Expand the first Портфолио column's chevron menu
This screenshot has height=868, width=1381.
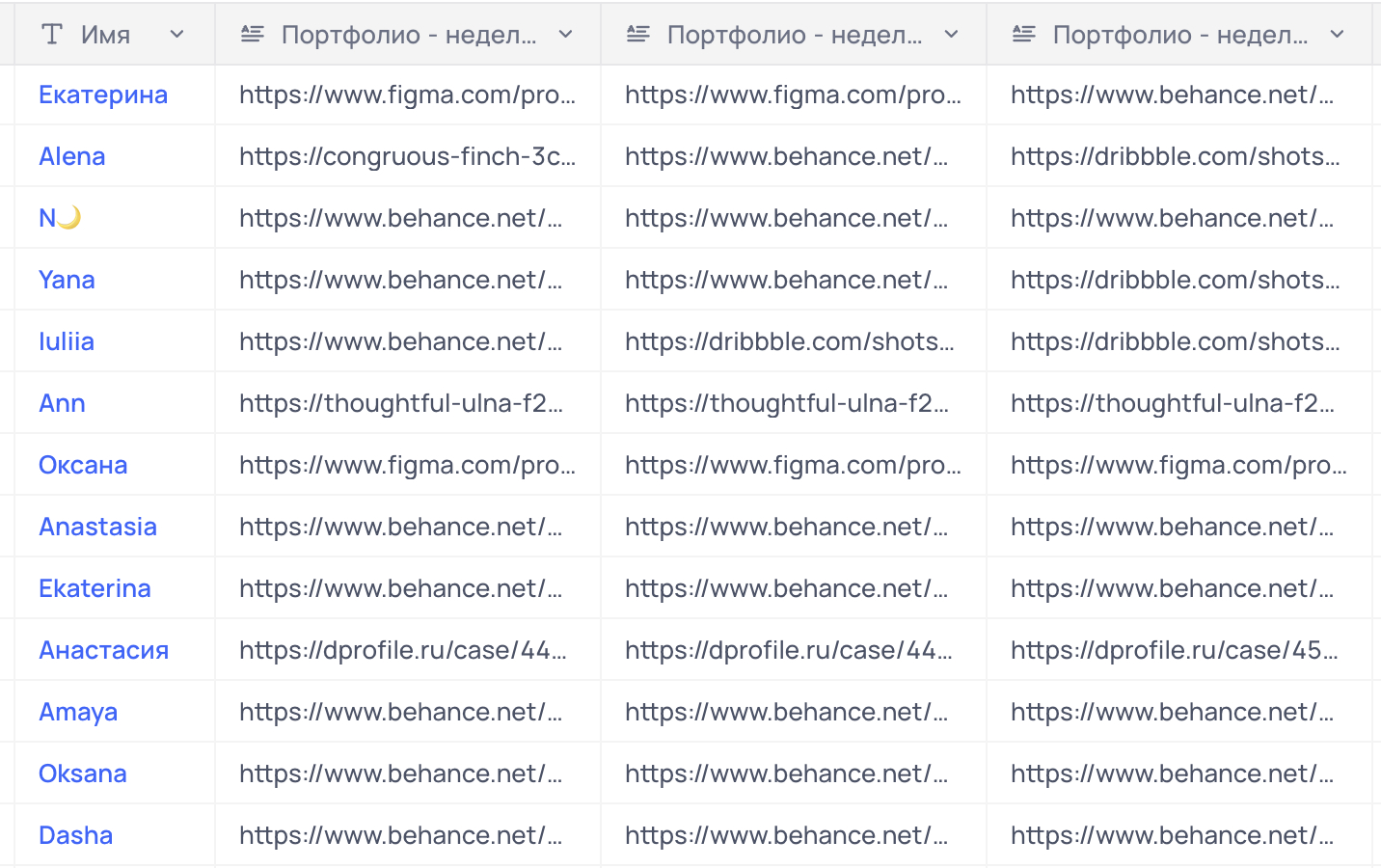click(x=566, y=35)
